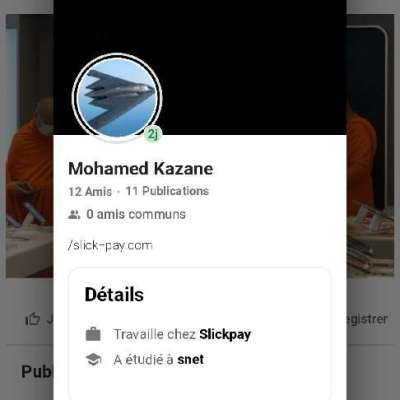Tap the graduation cap education icon
This screenshot has width=400, height=400.
93,359
